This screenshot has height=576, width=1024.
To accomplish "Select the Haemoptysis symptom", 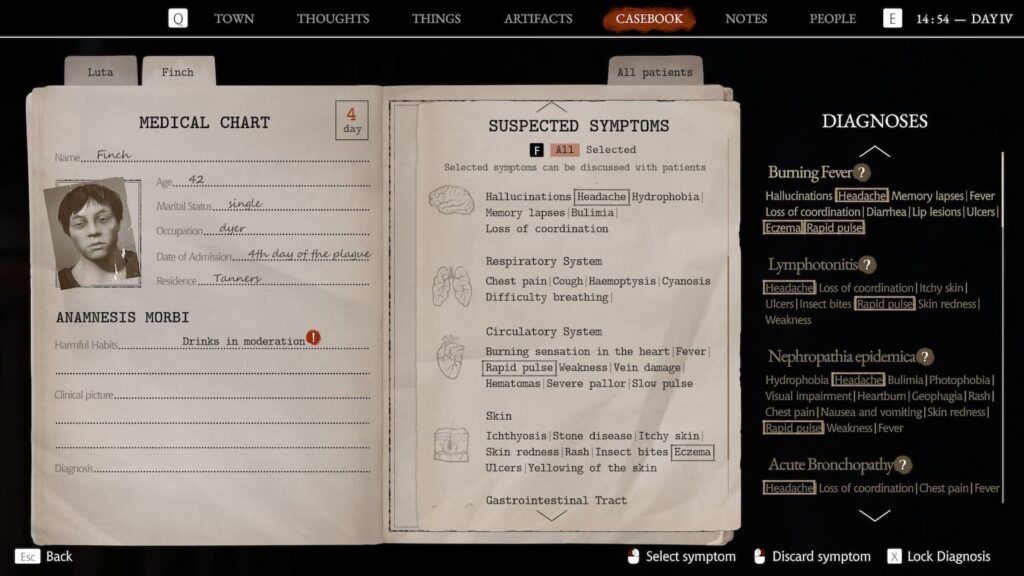I will [622, 281].
